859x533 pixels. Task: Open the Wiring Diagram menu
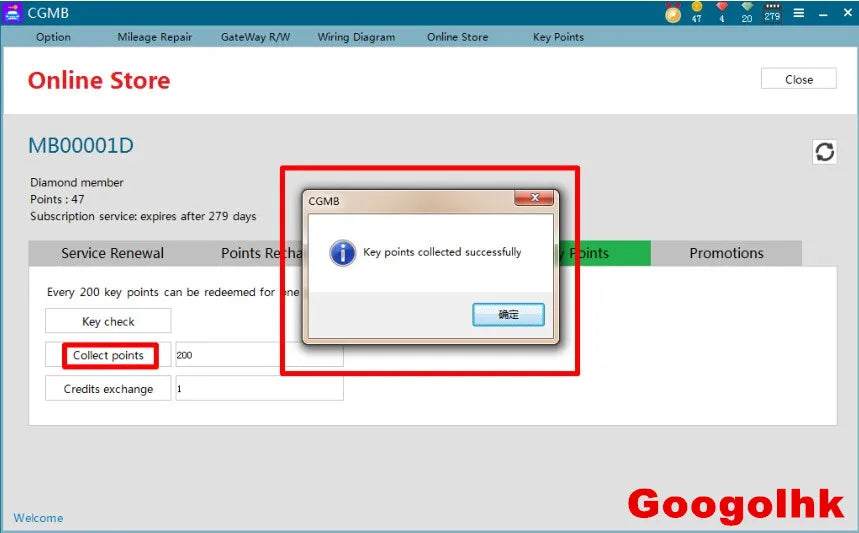click(x=356, y=37)
